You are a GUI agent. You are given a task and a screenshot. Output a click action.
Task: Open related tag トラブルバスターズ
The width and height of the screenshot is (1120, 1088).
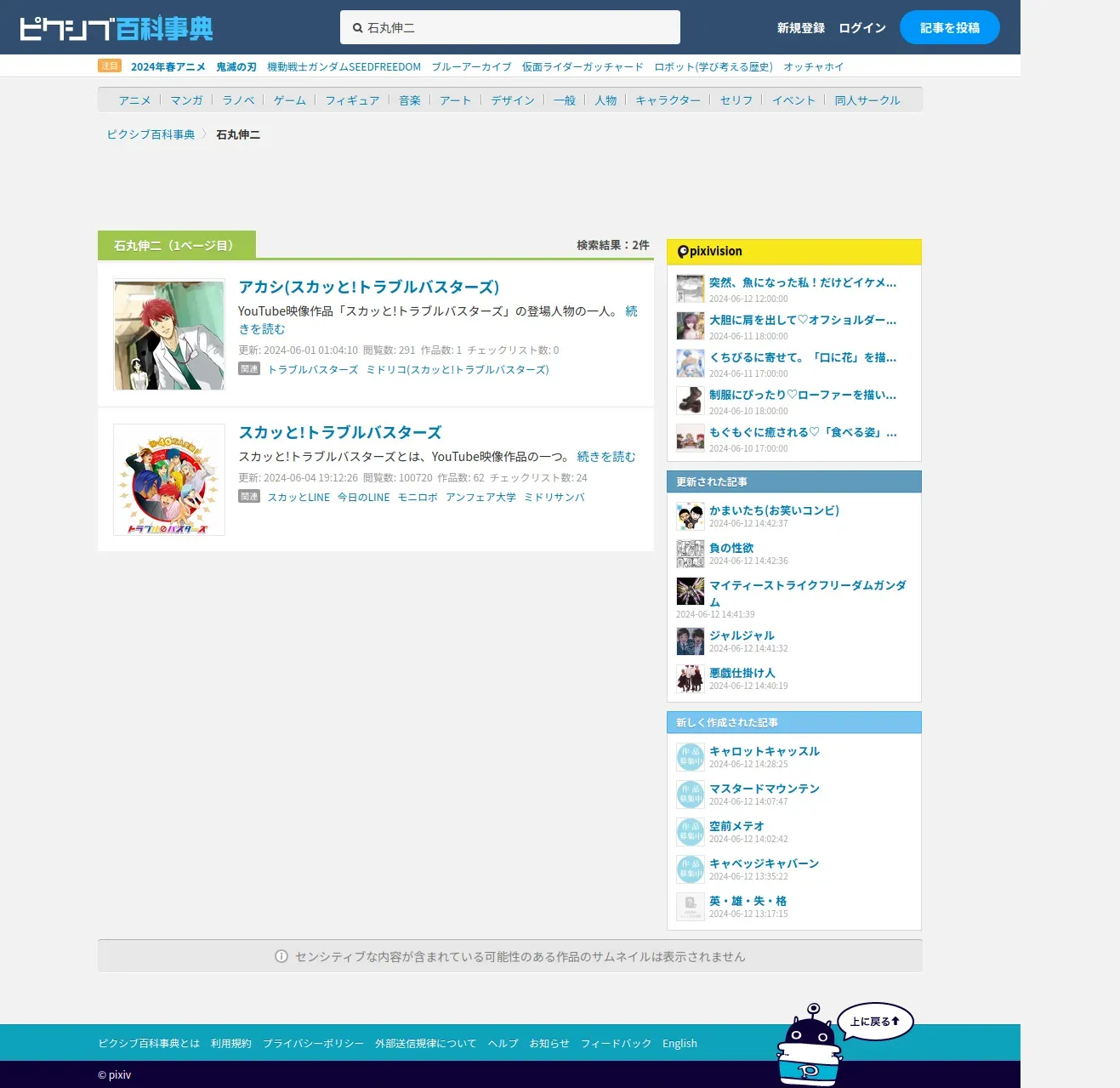pyautogui.click(x=313, y=369)
